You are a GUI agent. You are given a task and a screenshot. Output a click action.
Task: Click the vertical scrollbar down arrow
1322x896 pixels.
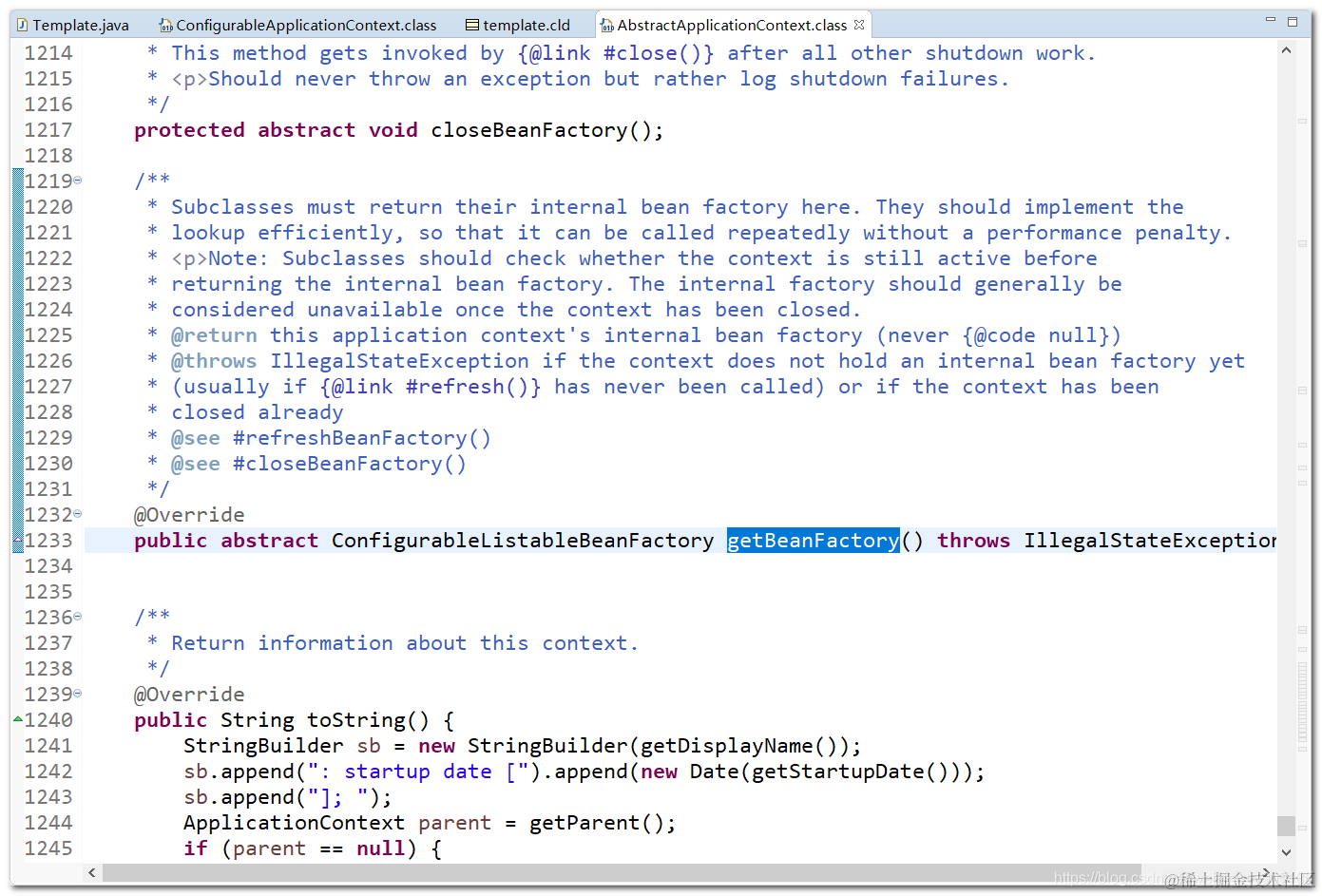[1287, 852]
